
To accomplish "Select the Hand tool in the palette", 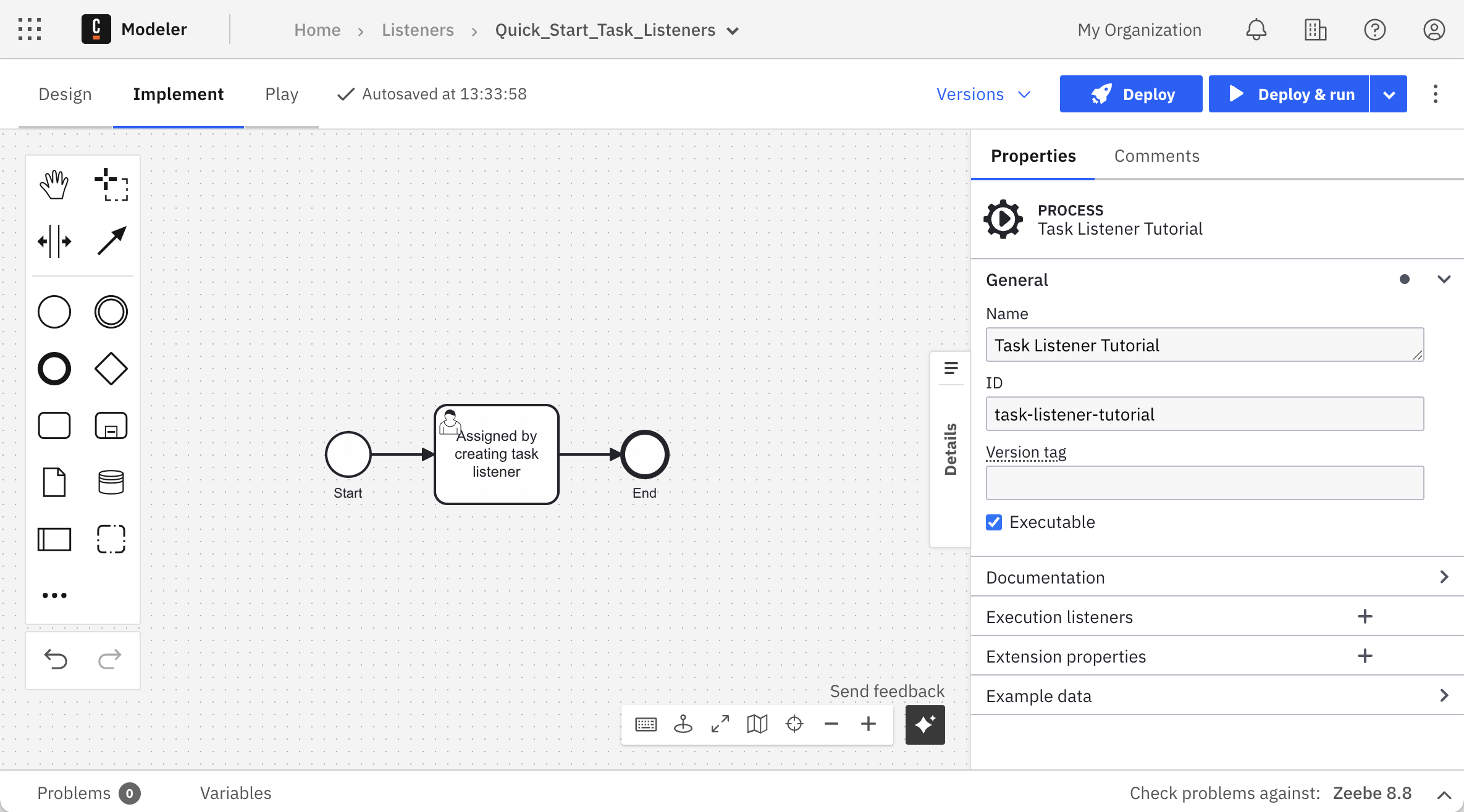I will point(54,183).
